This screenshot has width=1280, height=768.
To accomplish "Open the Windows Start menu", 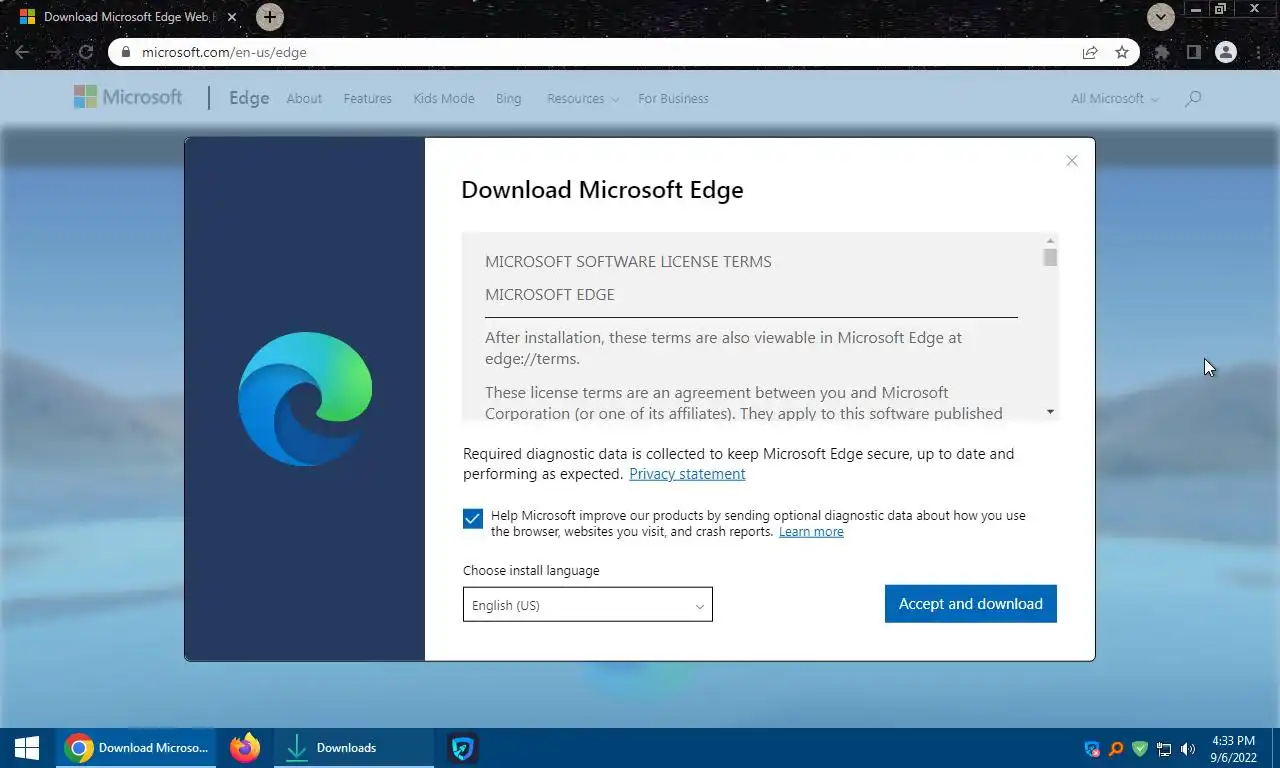I will click(x=27, y=748).
